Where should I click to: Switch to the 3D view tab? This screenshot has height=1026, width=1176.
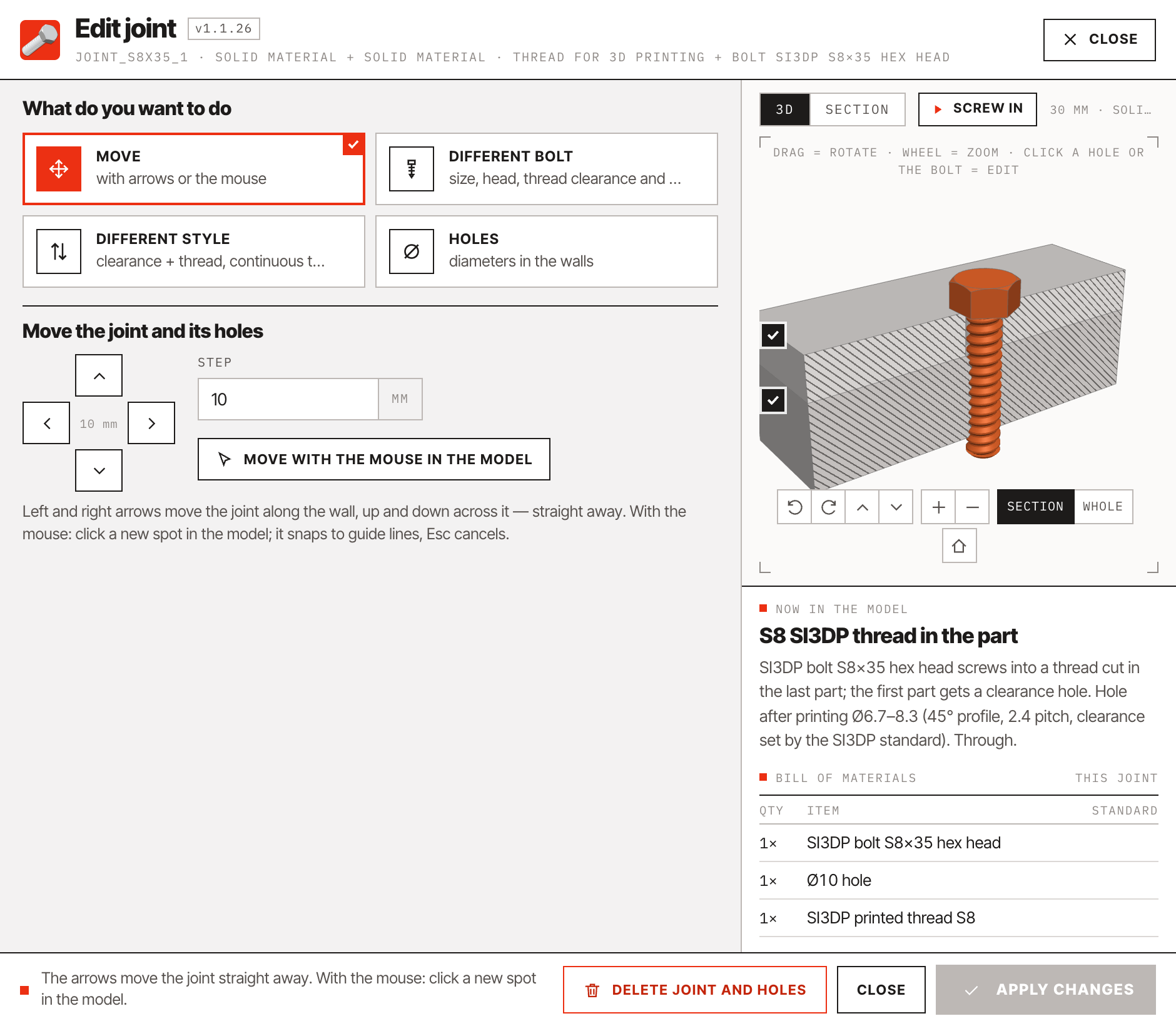click(x=784, y=109)
